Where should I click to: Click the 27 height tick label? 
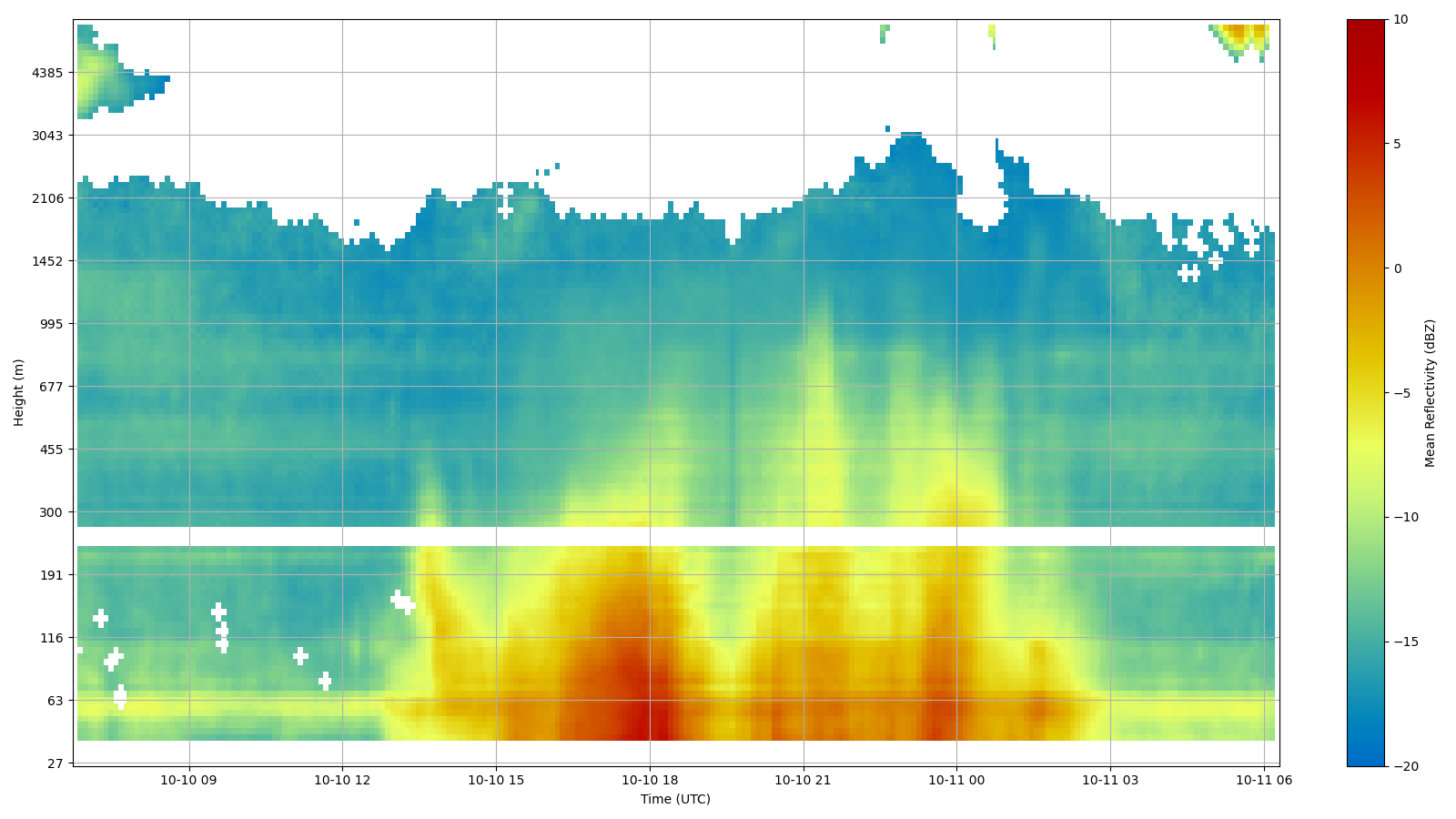pos(55,763)
